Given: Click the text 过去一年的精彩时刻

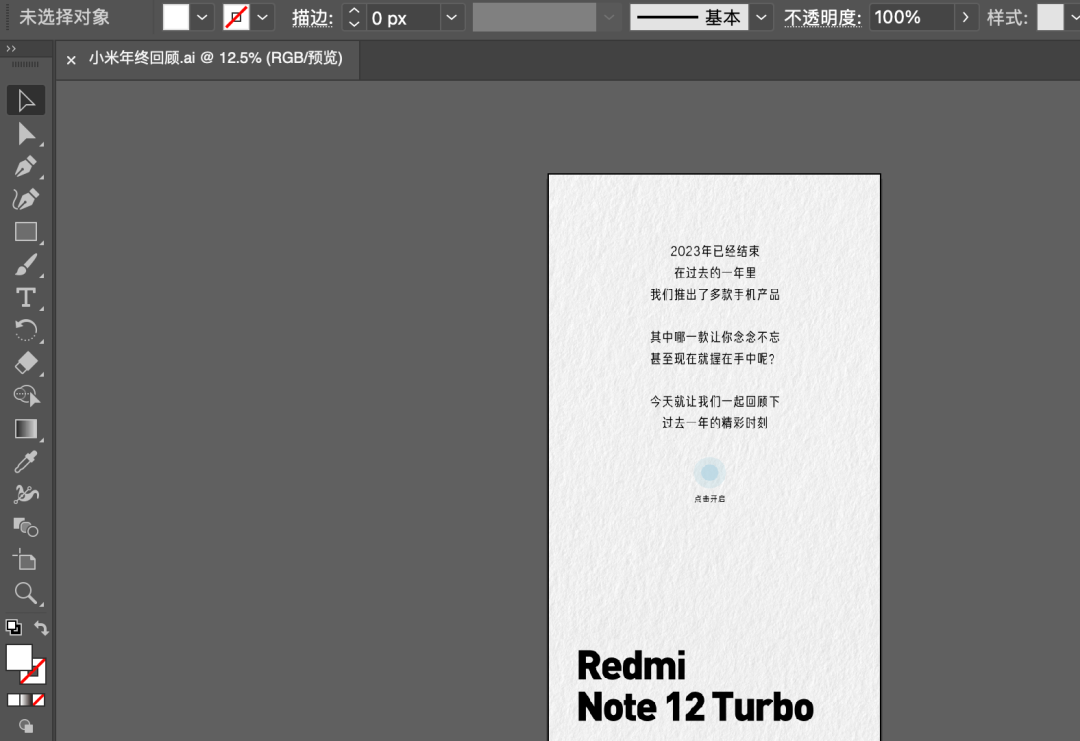Looking at the screenshot, I should point(715,423).
